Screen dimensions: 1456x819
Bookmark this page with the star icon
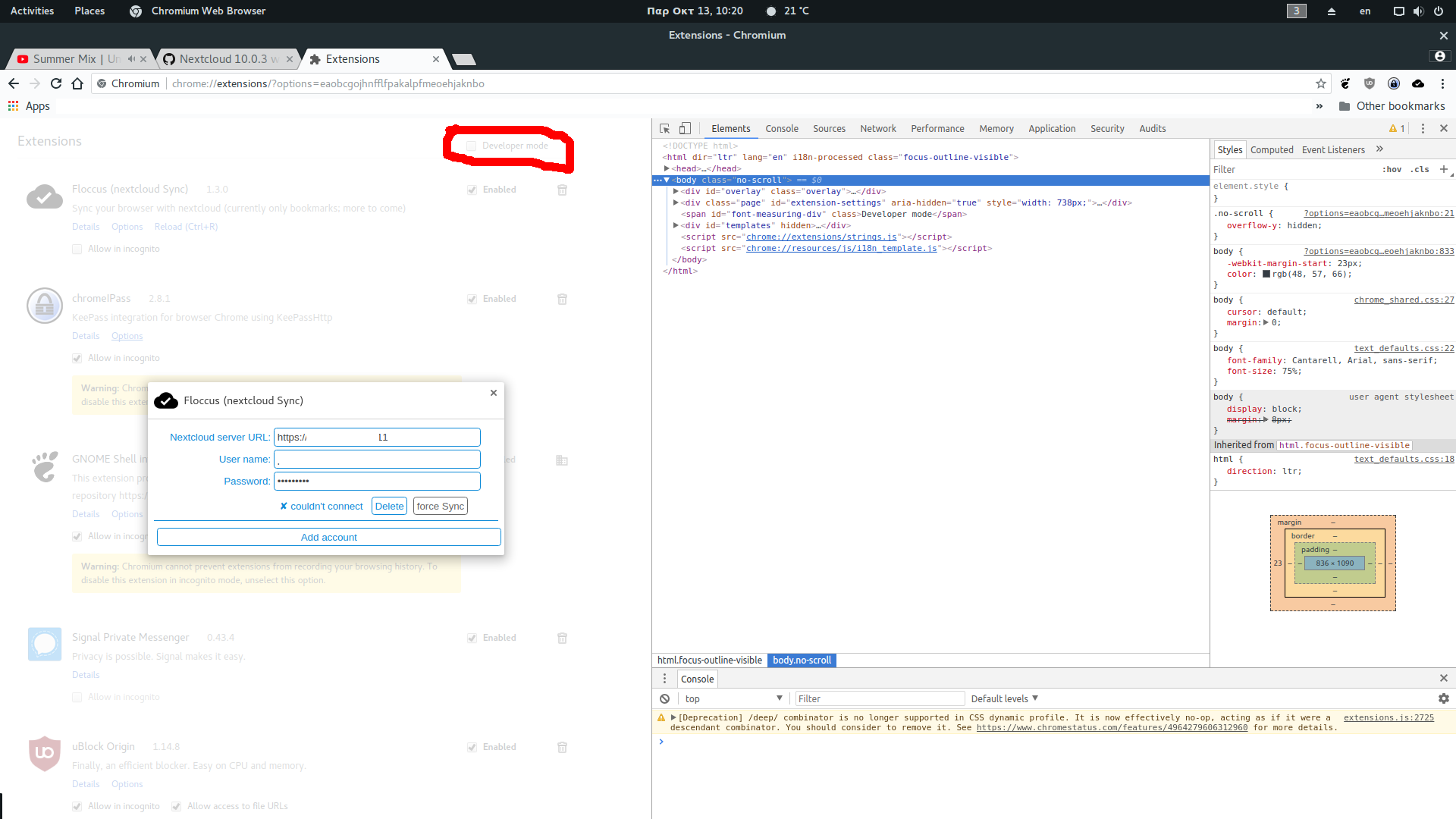click(x=1321, y=83)
